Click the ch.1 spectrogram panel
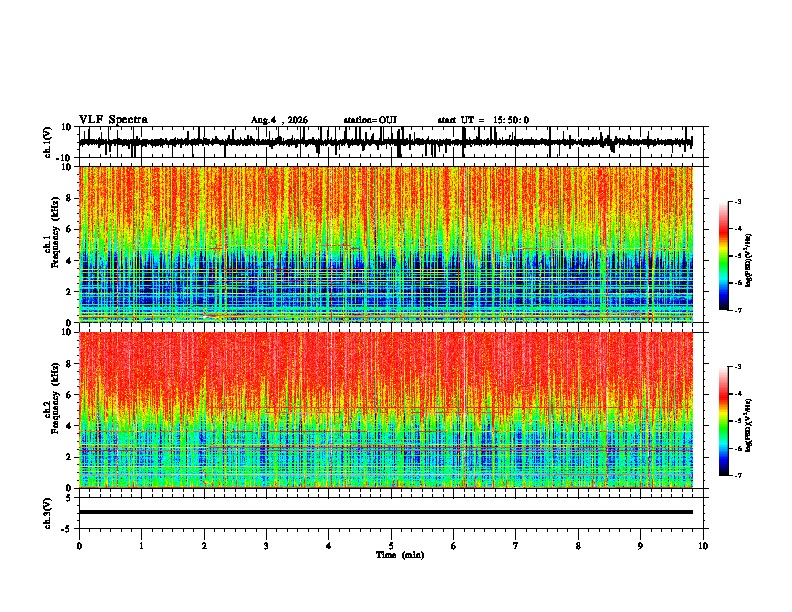The height and width of the screenshot is (612, 792). coord(386,244)
